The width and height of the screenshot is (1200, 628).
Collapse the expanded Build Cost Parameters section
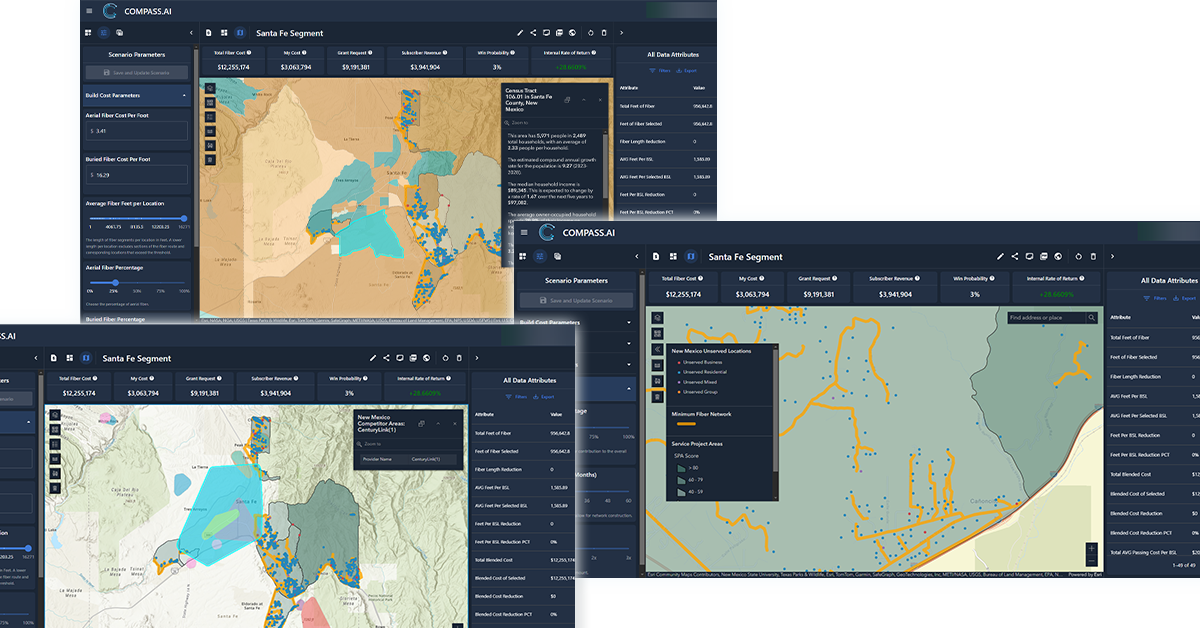tap(185, 96)
